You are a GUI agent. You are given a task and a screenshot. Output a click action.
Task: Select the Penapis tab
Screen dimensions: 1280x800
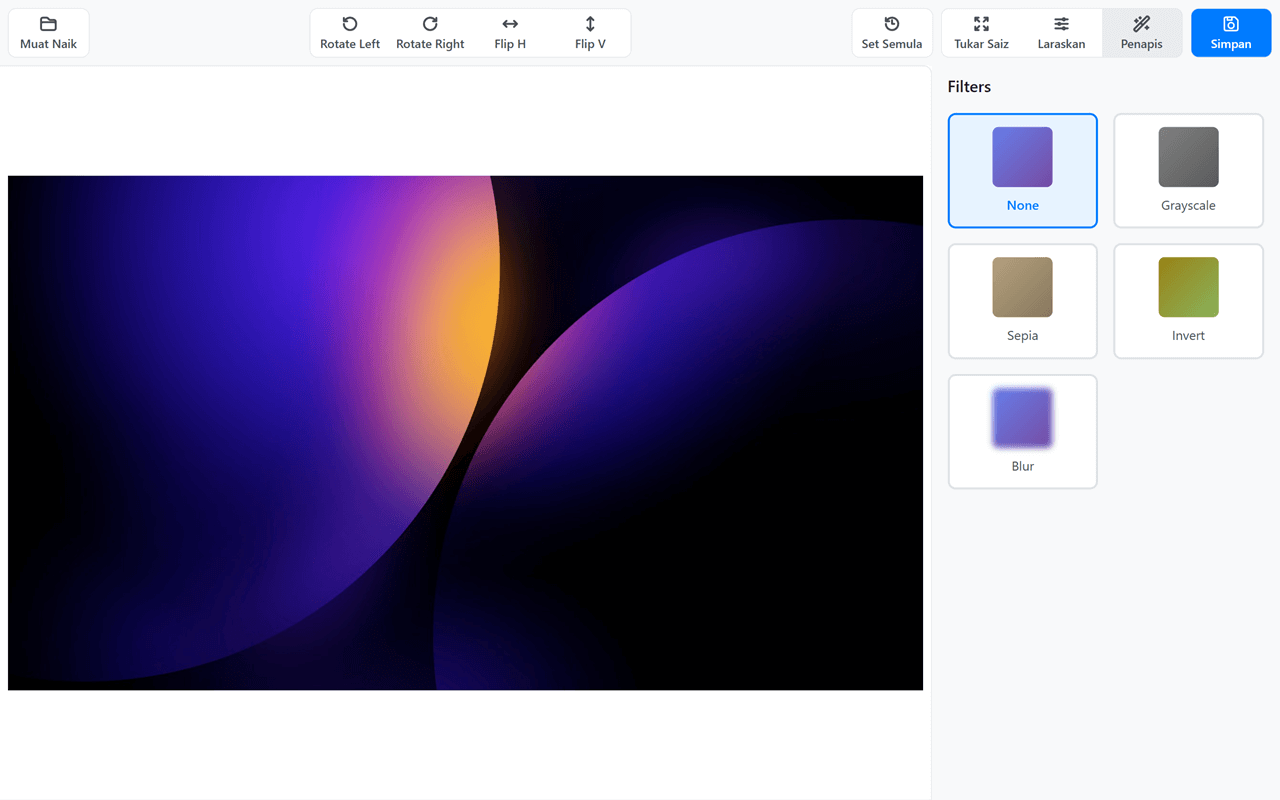(1142, 33)
